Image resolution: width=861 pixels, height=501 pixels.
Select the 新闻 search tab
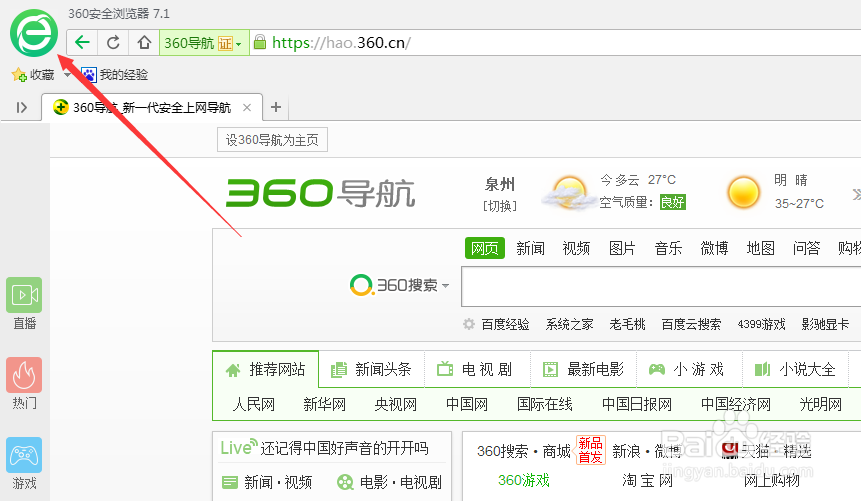[530, 248]
